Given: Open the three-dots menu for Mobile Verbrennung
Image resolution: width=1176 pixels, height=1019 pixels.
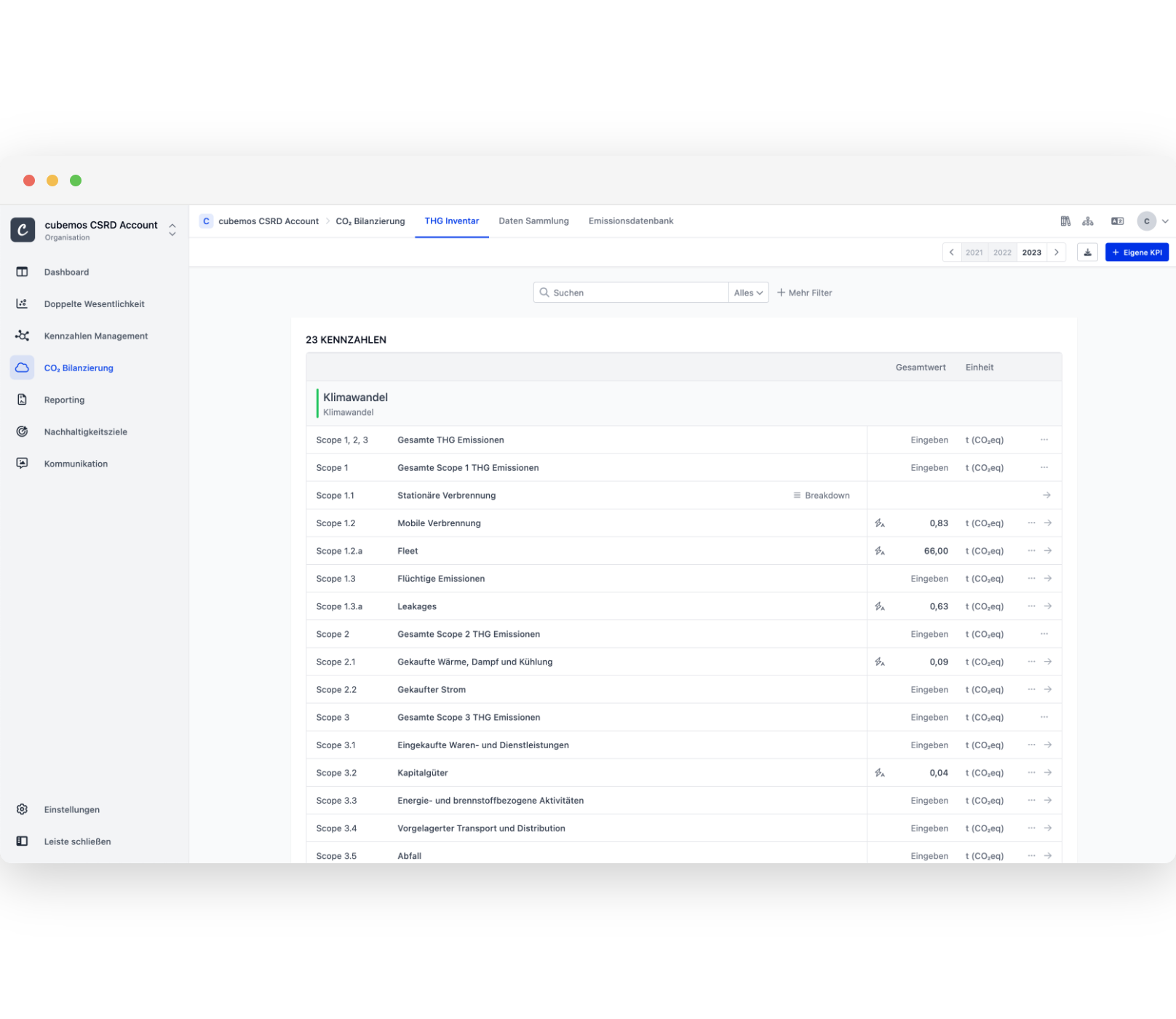Looking at the screenshot, I should pyautogui.click(x=1031, y=523).
